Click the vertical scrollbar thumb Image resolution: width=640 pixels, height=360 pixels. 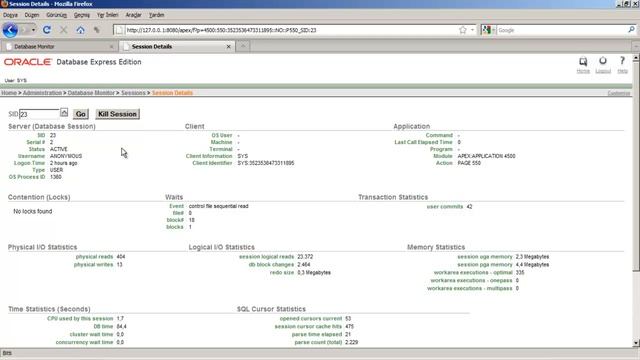pyautogui.click(x=636, y=165)
